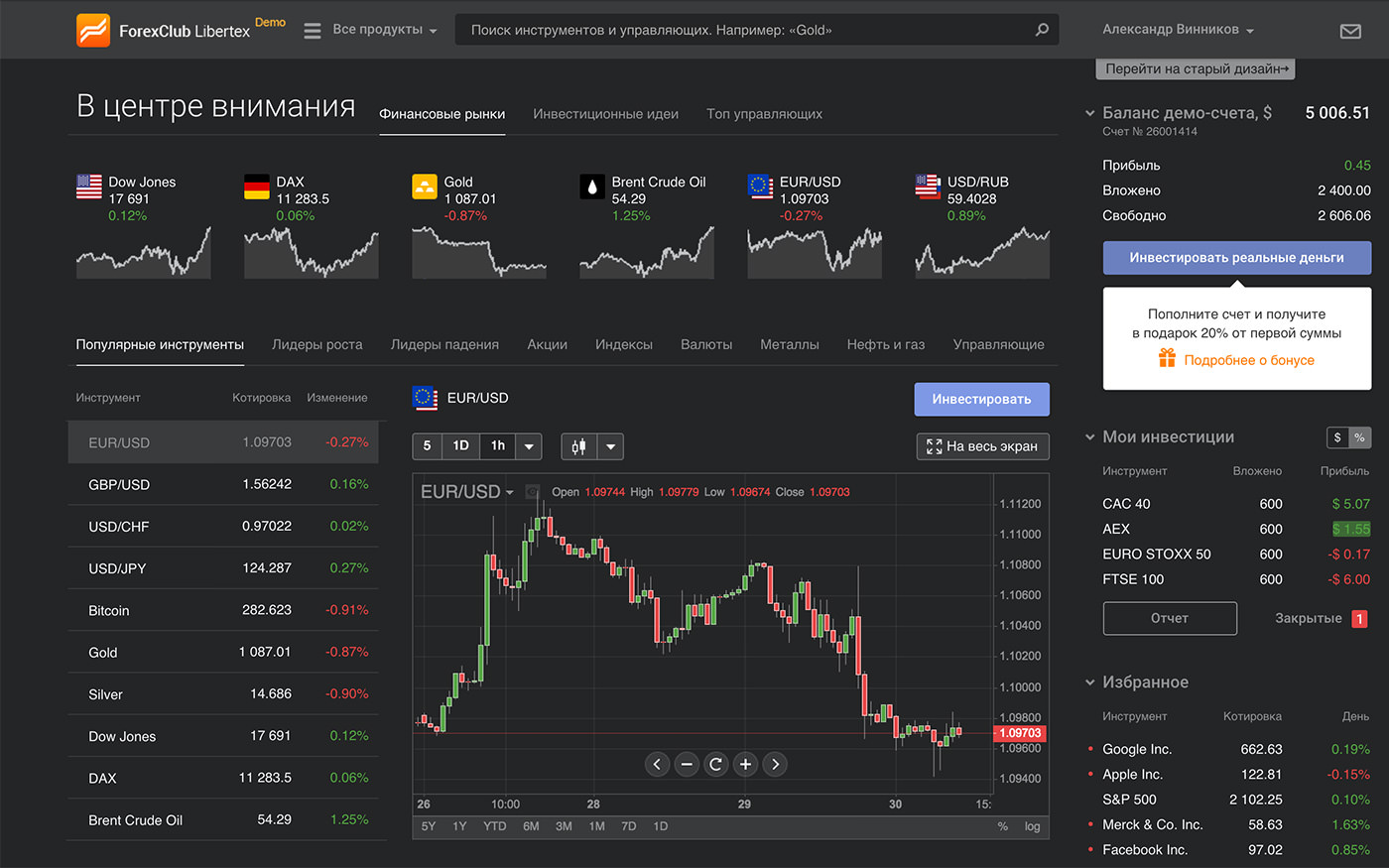Image resolution: width=1389 pixels, height=868 pixels.
Task: Click Перейти на старый дизайн link
Action: tap(1196, 68)
